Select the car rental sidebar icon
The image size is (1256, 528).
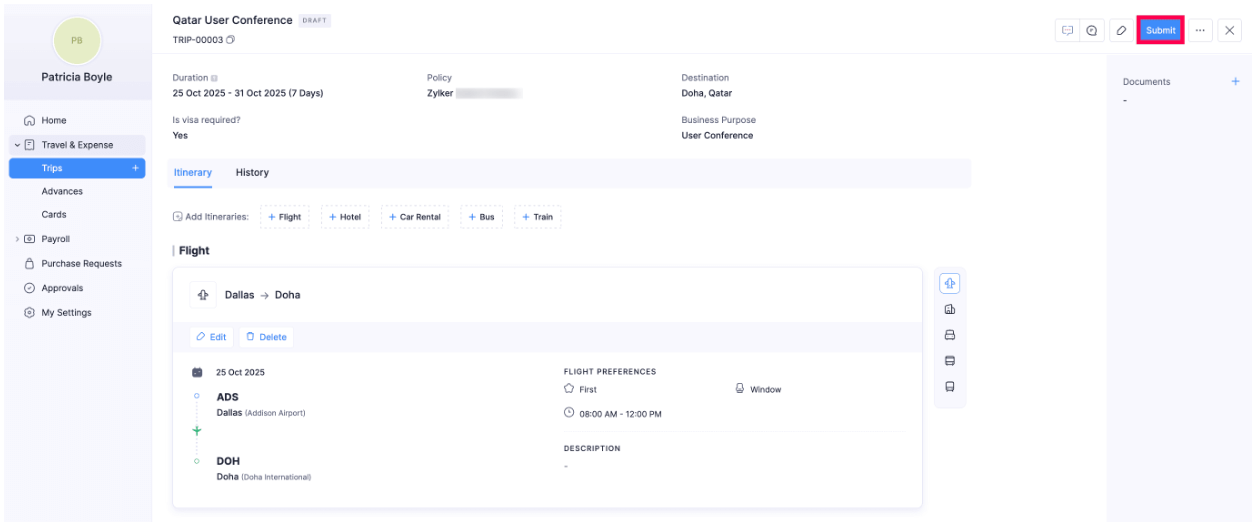pos(949,335)
